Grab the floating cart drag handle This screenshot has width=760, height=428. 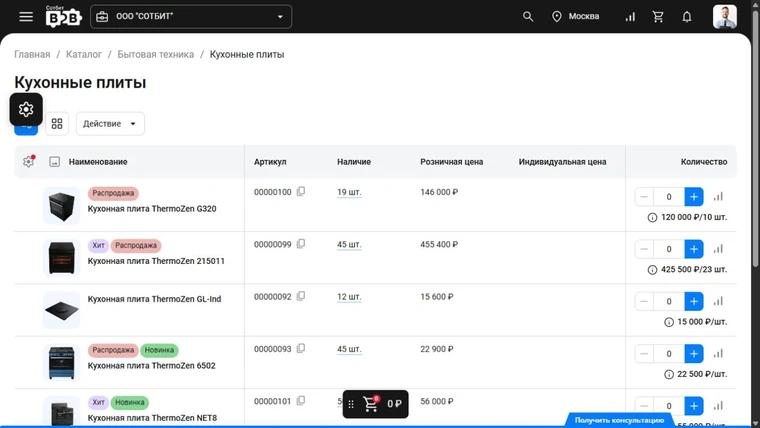[351, 404]
